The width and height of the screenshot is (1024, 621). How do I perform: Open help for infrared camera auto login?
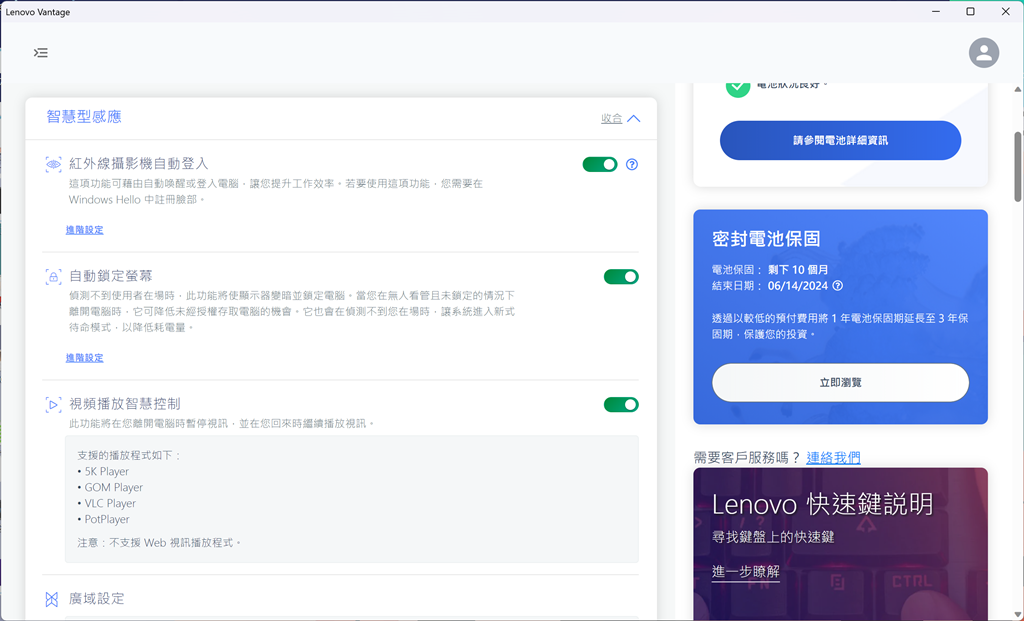(632, 165)
